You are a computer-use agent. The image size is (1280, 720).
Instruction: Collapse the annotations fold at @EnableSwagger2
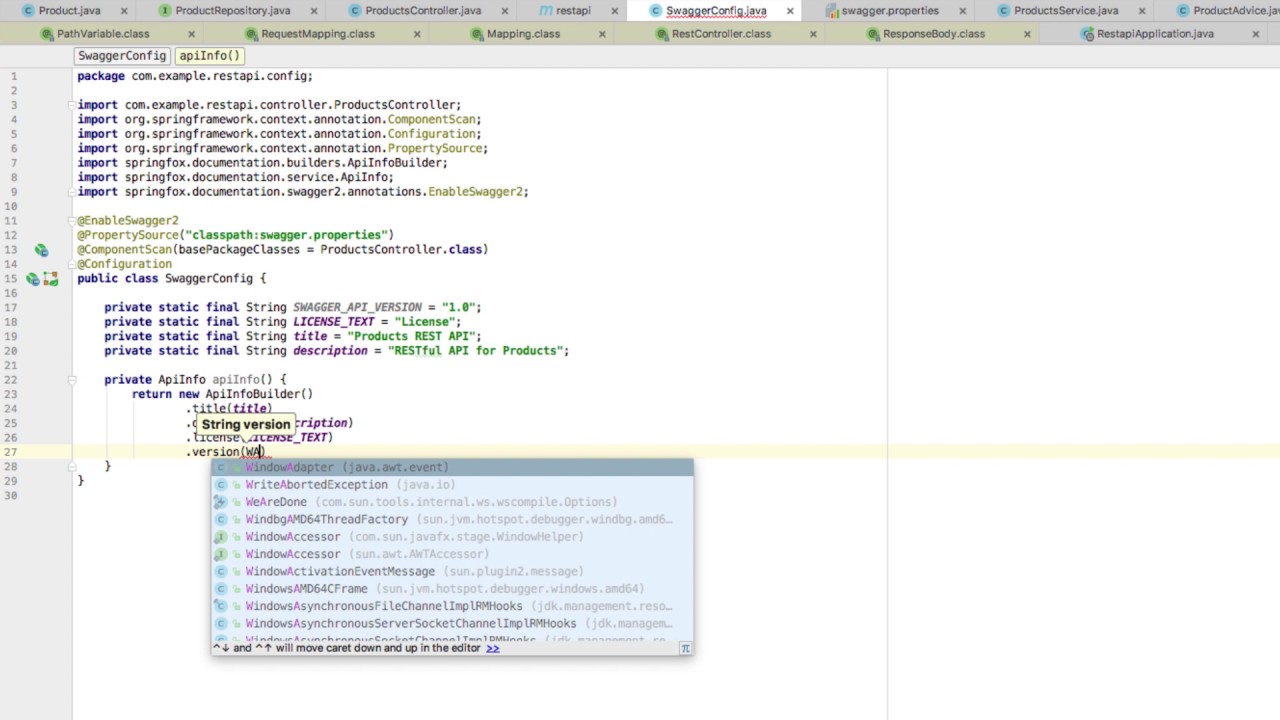click(x=72, y=221)
